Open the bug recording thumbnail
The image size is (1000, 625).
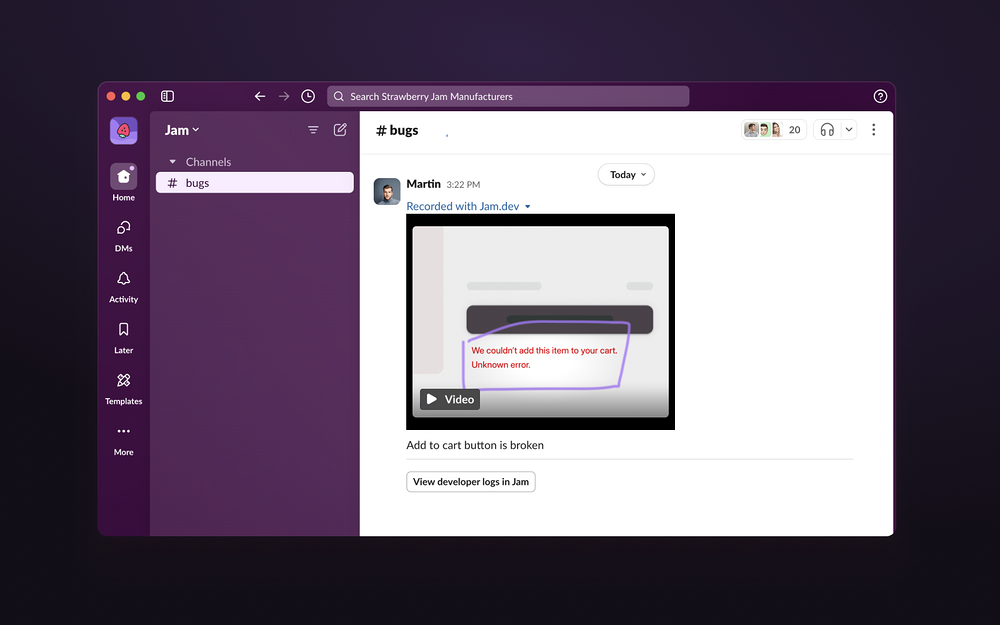pos(540,322)
